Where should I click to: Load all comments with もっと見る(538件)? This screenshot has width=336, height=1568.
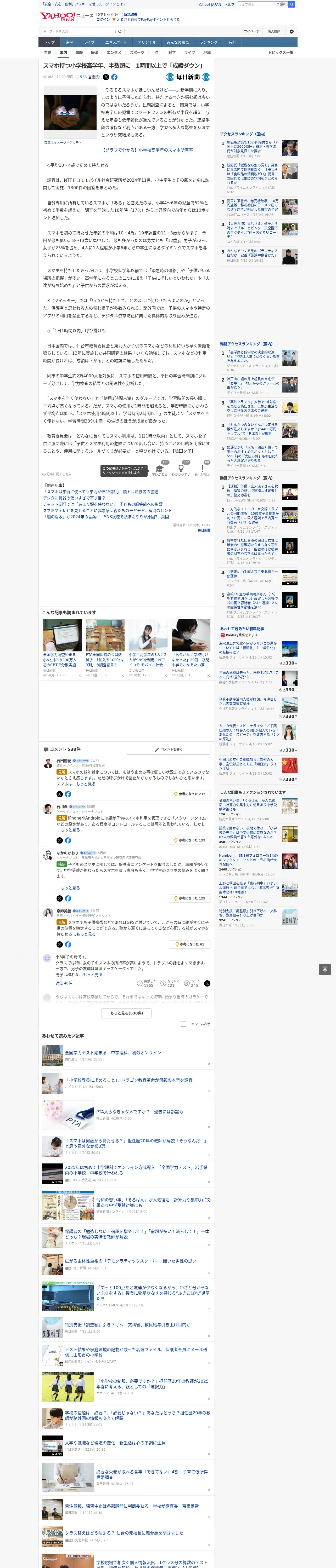coord(127,1013)
